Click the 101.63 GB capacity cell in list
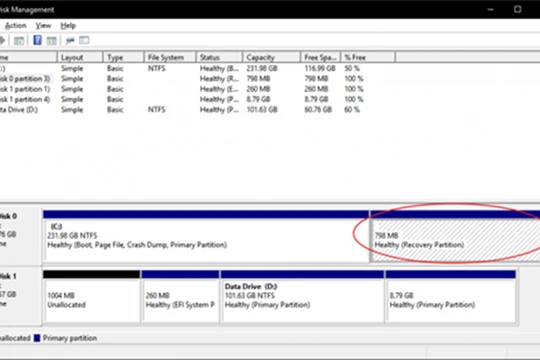 tap(262, 110)
